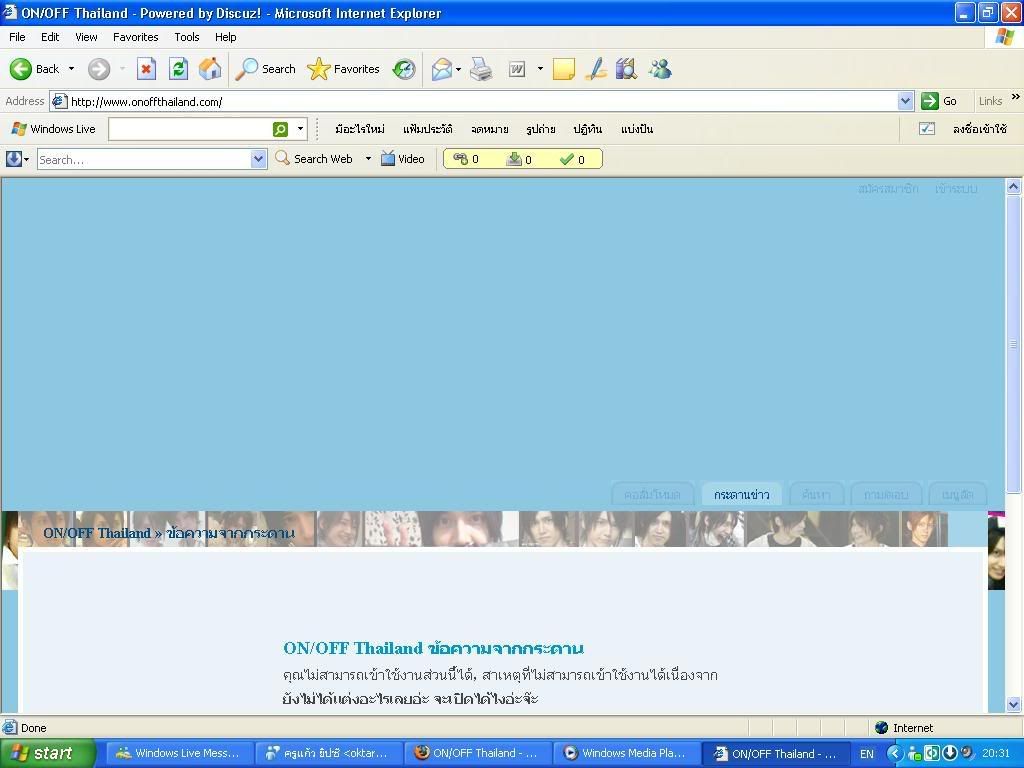Open the Favorites star panel
The width and height of the screenshot is (1024, 768).
click(x=344, y=69)
